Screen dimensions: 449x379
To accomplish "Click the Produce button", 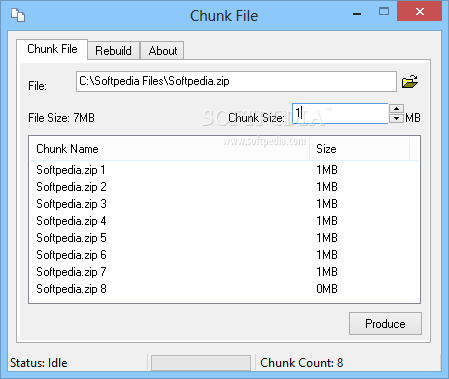I will coord(385,323).
